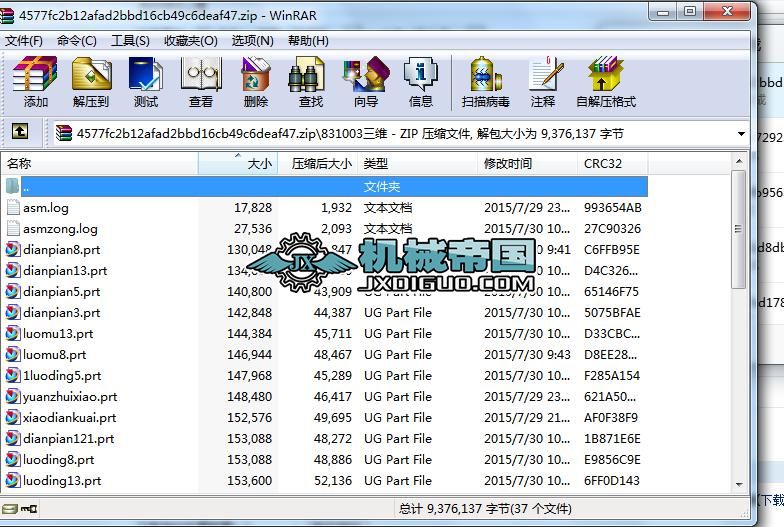Open the 命令(C) menu
This screenshot has height=527, width=784.
[76, 40]
